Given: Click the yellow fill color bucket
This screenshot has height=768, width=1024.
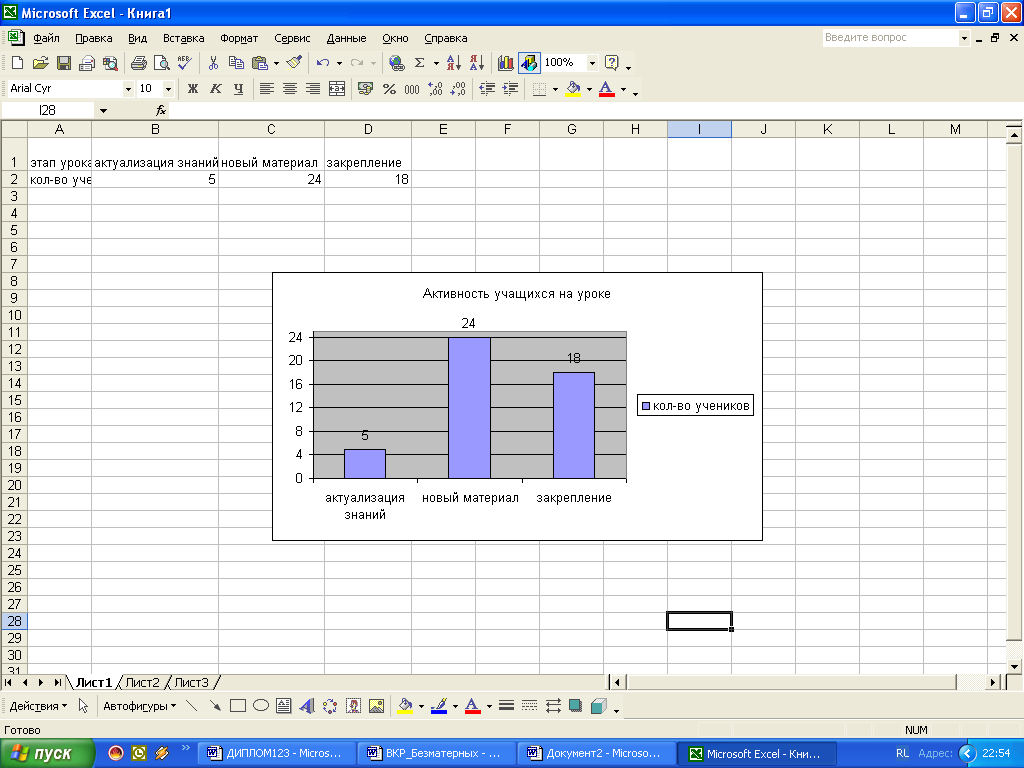Looking at the screenshot, I should pyautogui.click(x=572, y=89).
